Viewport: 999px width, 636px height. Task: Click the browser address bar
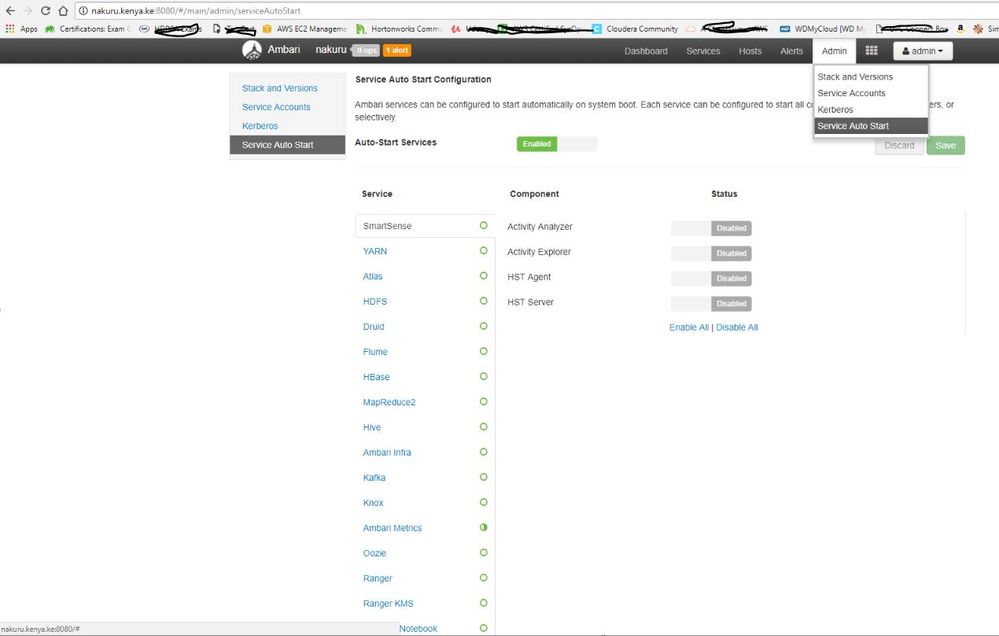pos(535,11)
